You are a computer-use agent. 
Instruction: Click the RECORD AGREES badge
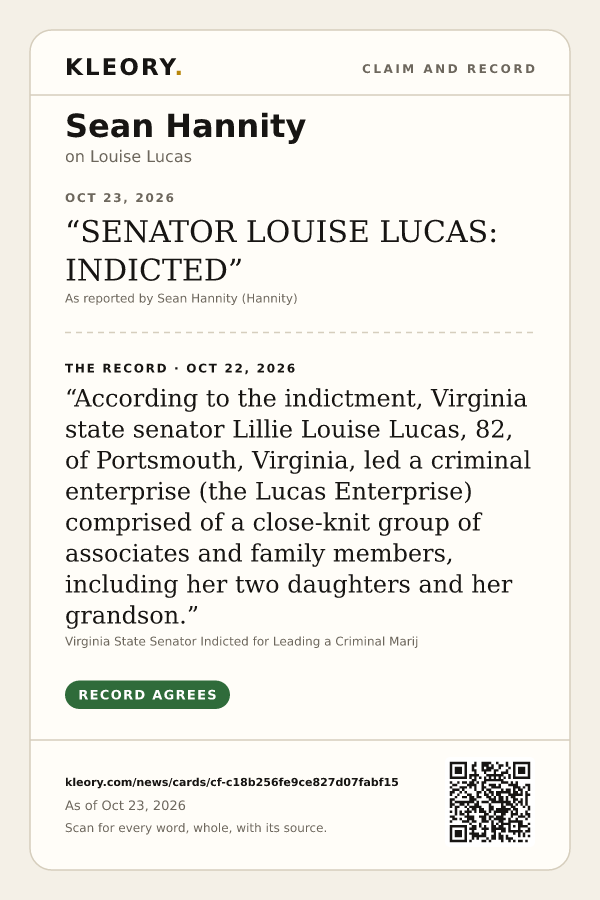click(147, 695)
